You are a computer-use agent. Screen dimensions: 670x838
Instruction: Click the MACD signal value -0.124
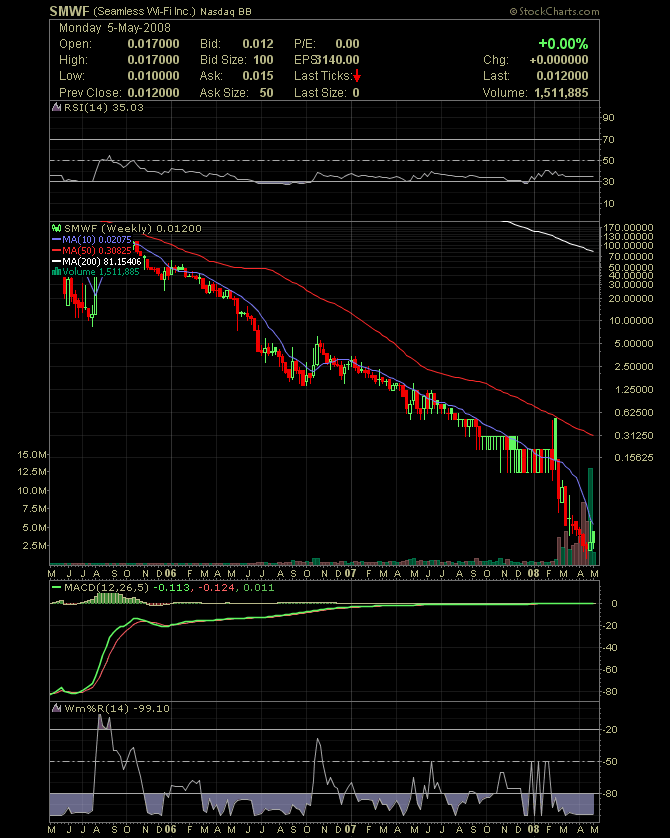point(216,587)
